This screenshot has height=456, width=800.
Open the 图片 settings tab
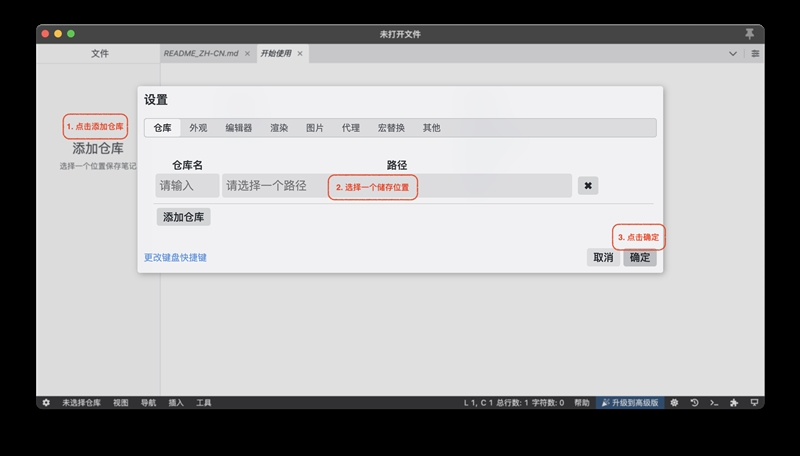[315, 128]
